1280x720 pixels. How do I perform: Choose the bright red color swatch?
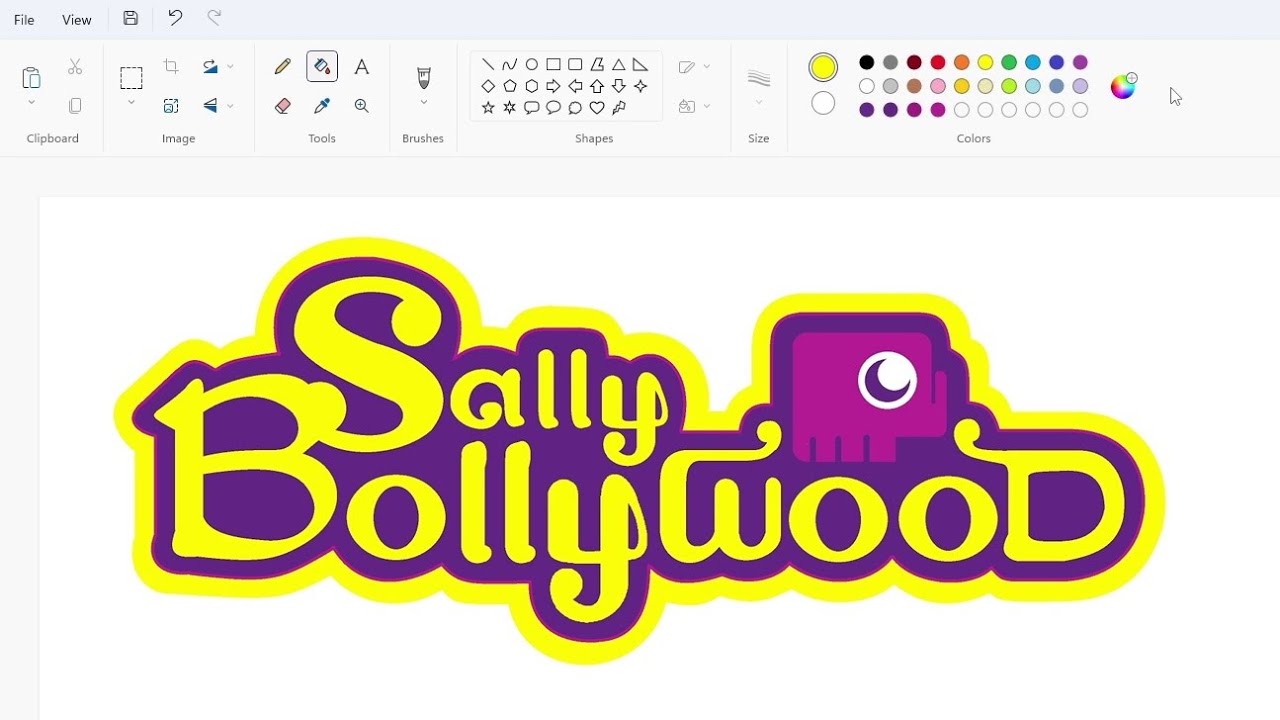[938, 63]
